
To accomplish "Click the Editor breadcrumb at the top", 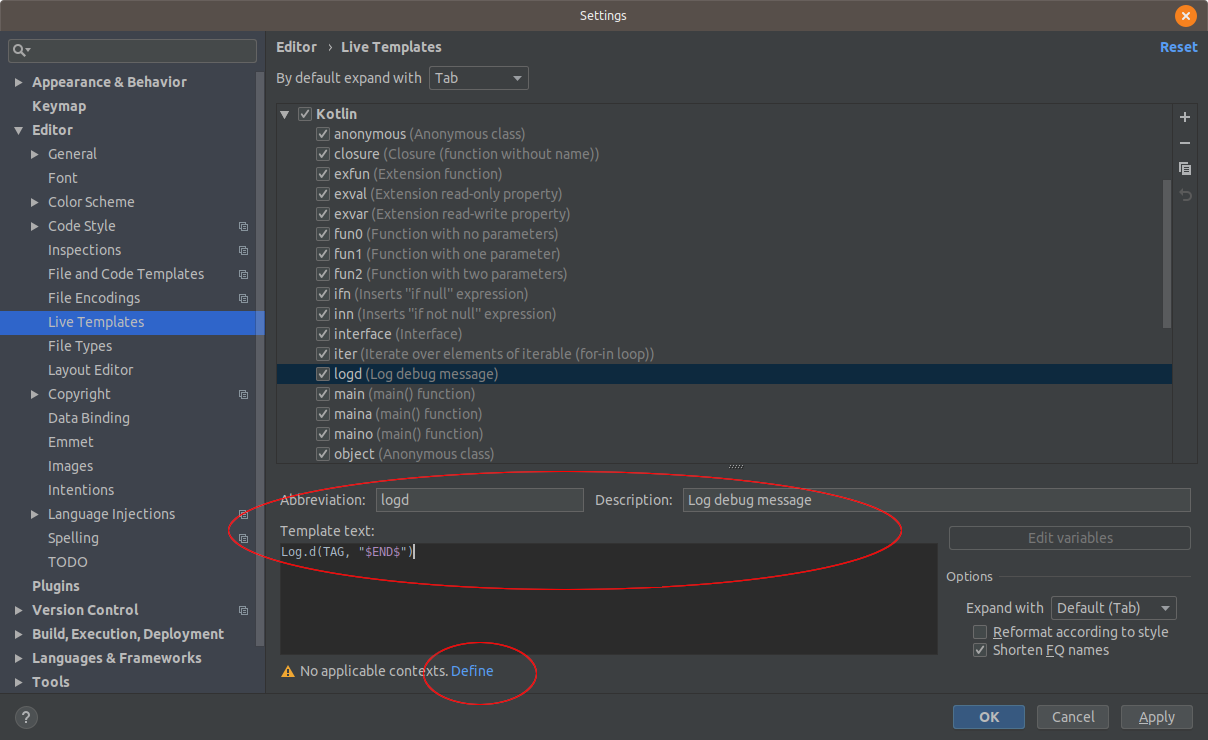I will [296, 47].
